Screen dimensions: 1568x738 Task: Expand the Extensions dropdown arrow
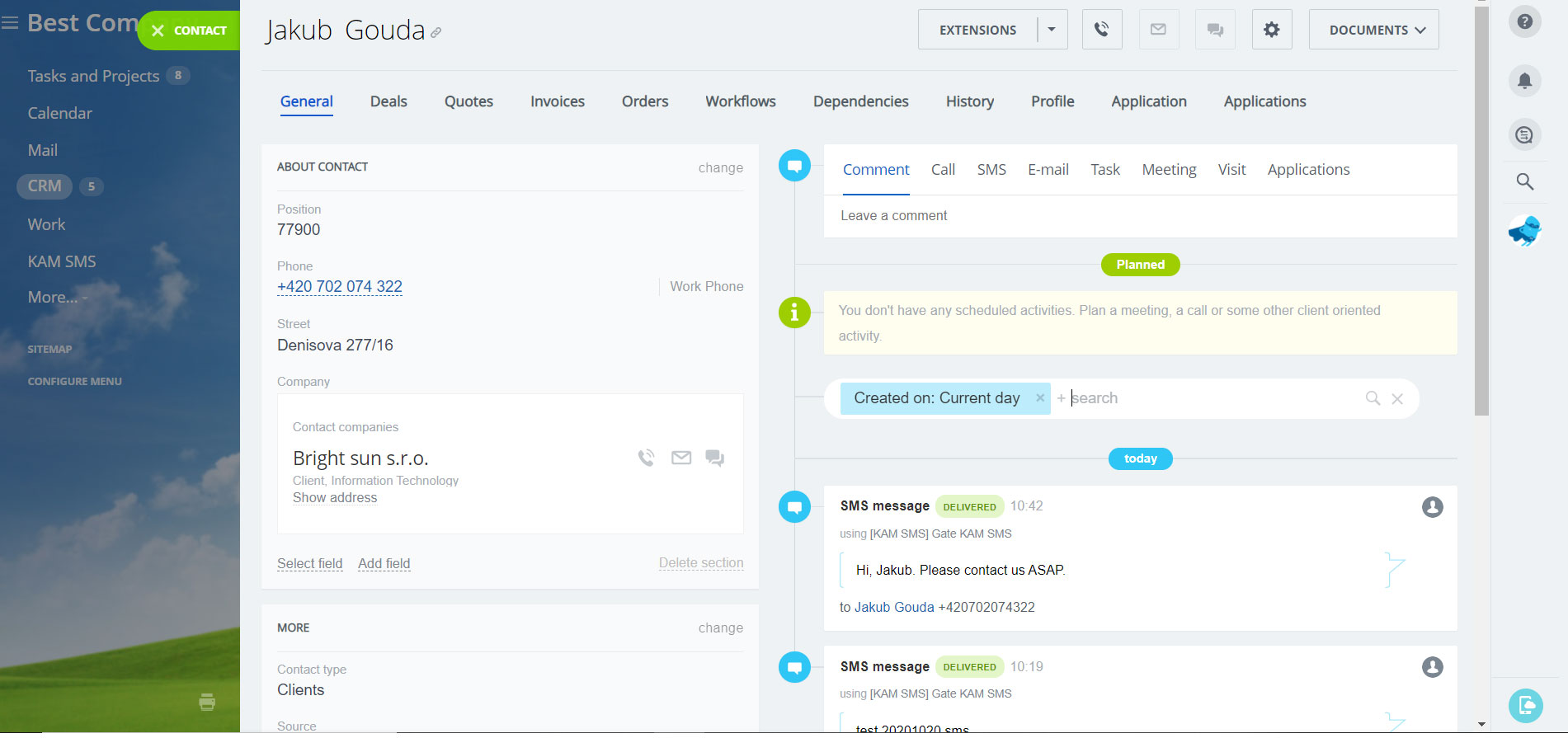[1052, 30]
